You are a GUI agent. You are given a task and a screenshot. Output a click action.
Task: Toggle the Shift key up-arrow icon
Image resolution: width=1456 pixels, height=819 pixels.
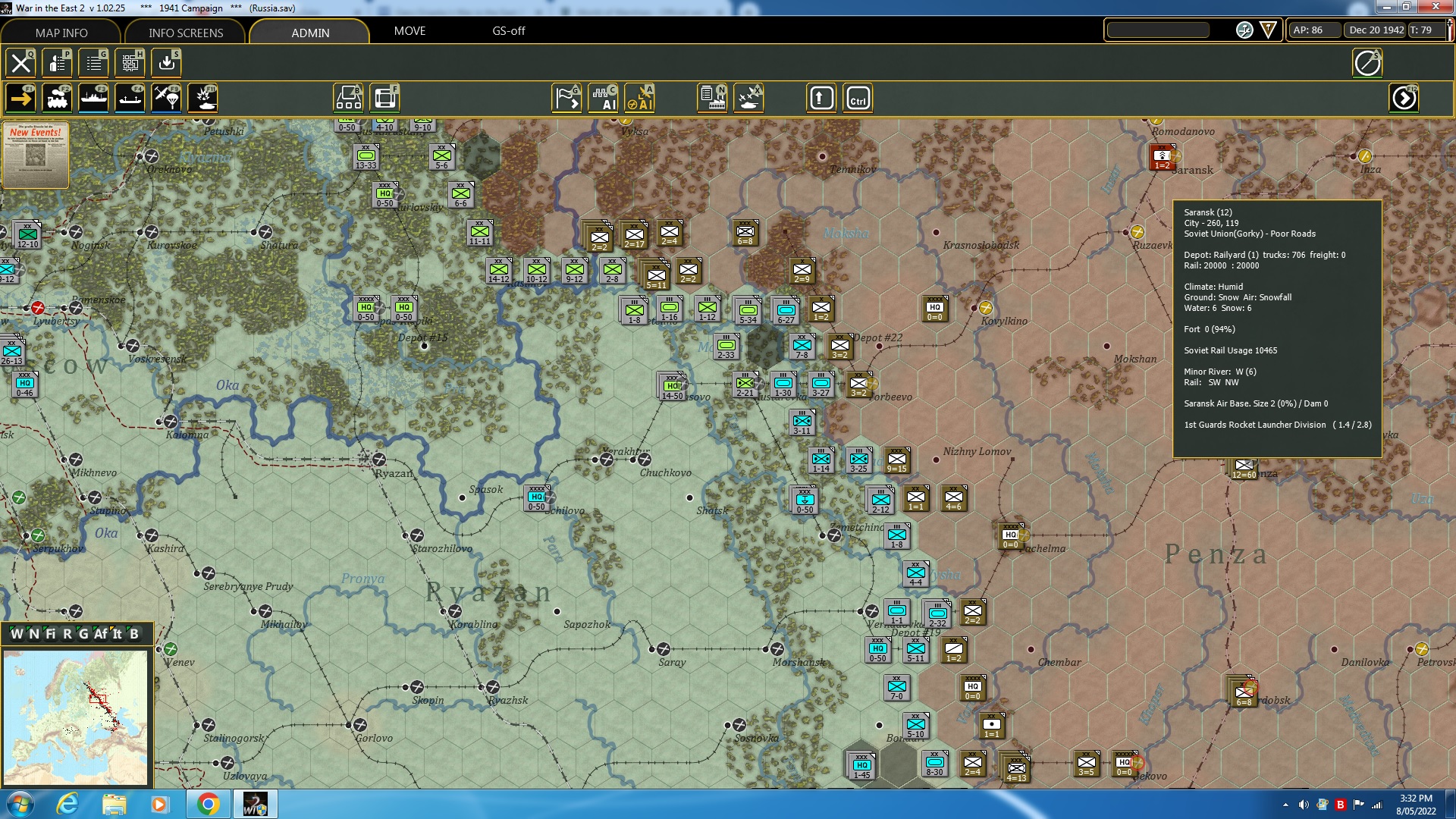click(x=821, y=98)
